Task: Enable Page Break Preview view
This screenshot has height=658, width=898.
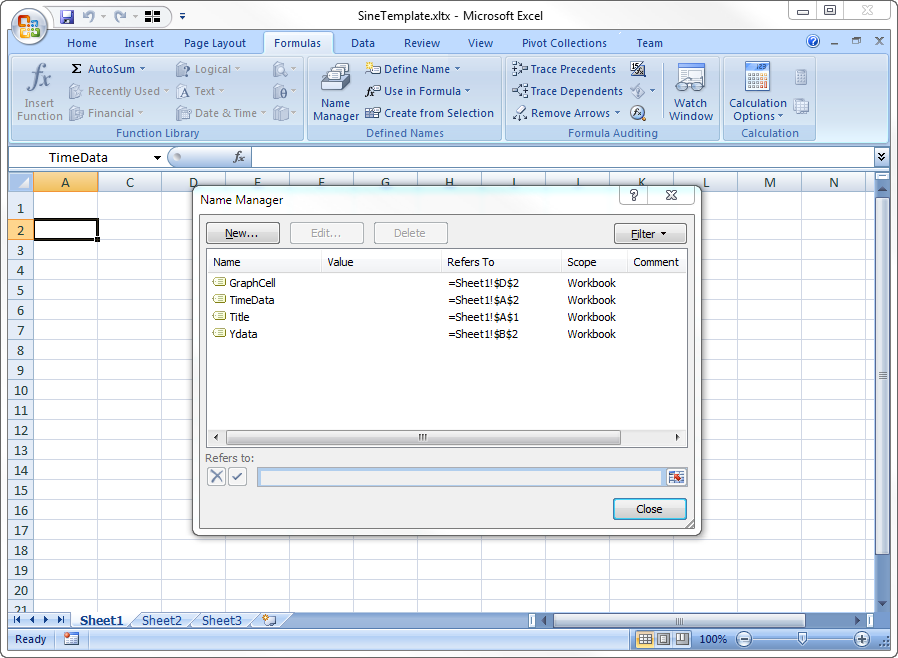Action: [x=682, y=639]
